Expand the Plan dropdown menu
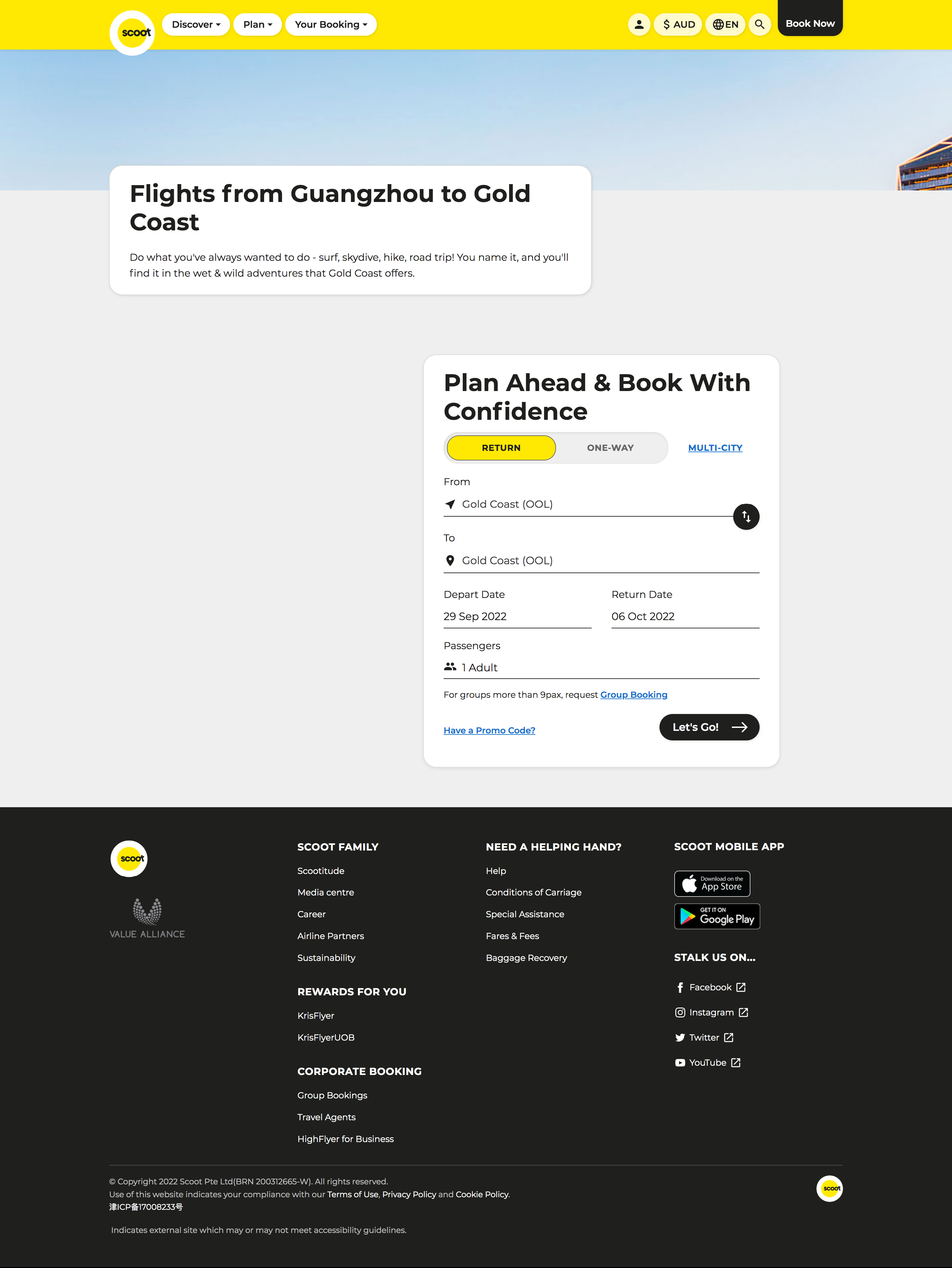Screen dimensions: 952x1268 click(x=258, y=25)
